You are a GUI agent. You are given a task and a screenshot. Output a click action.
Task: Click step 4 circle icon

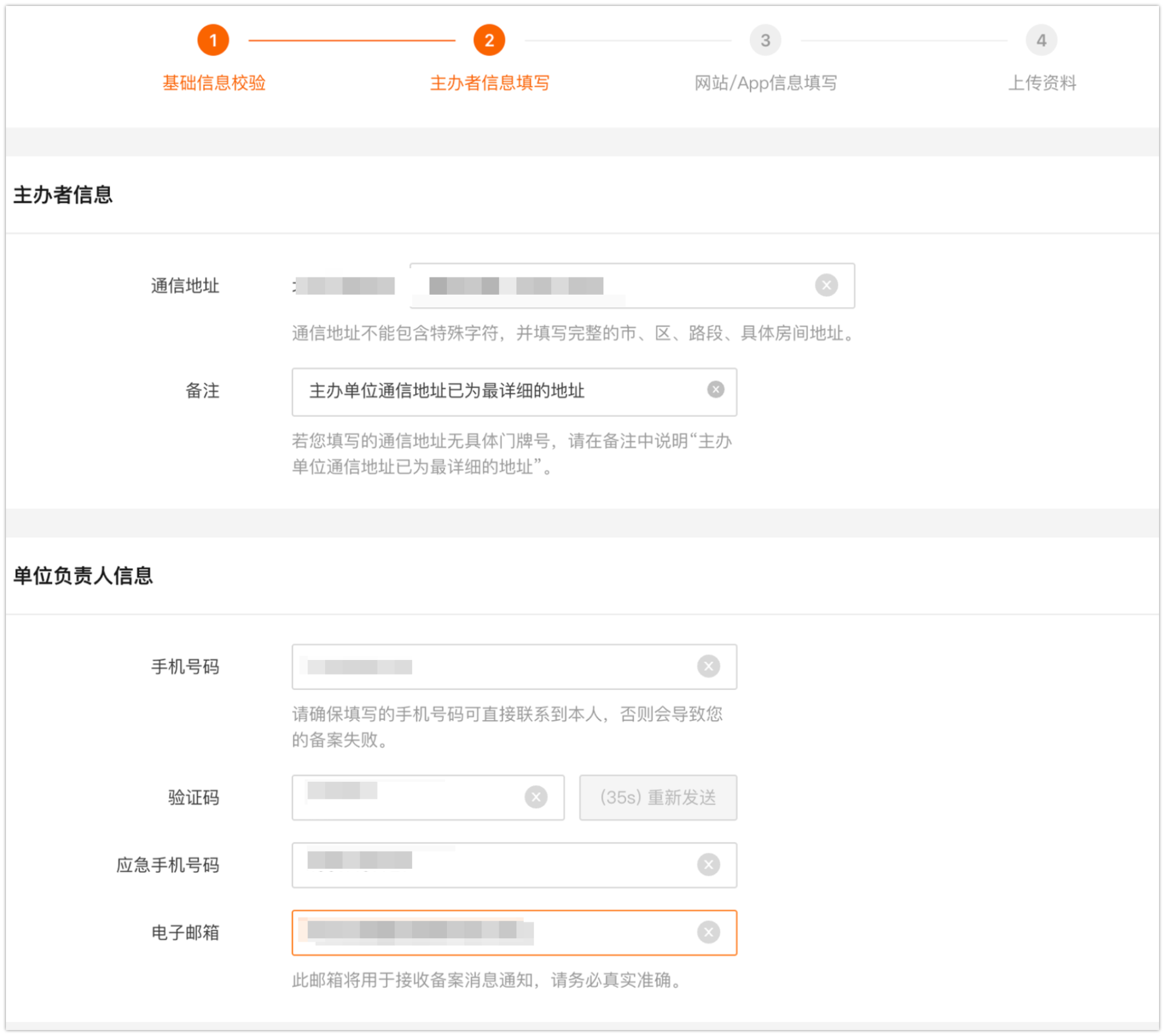[x=1041, y=41]
